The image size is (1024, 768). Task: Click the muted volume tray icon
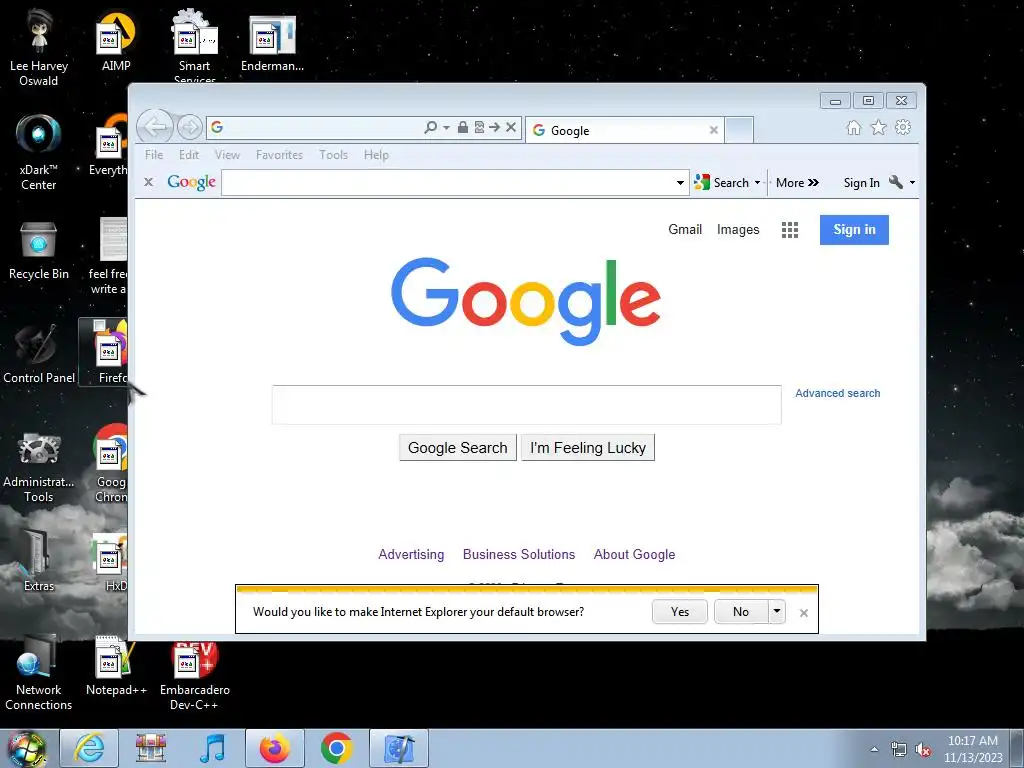coord(923,750)
